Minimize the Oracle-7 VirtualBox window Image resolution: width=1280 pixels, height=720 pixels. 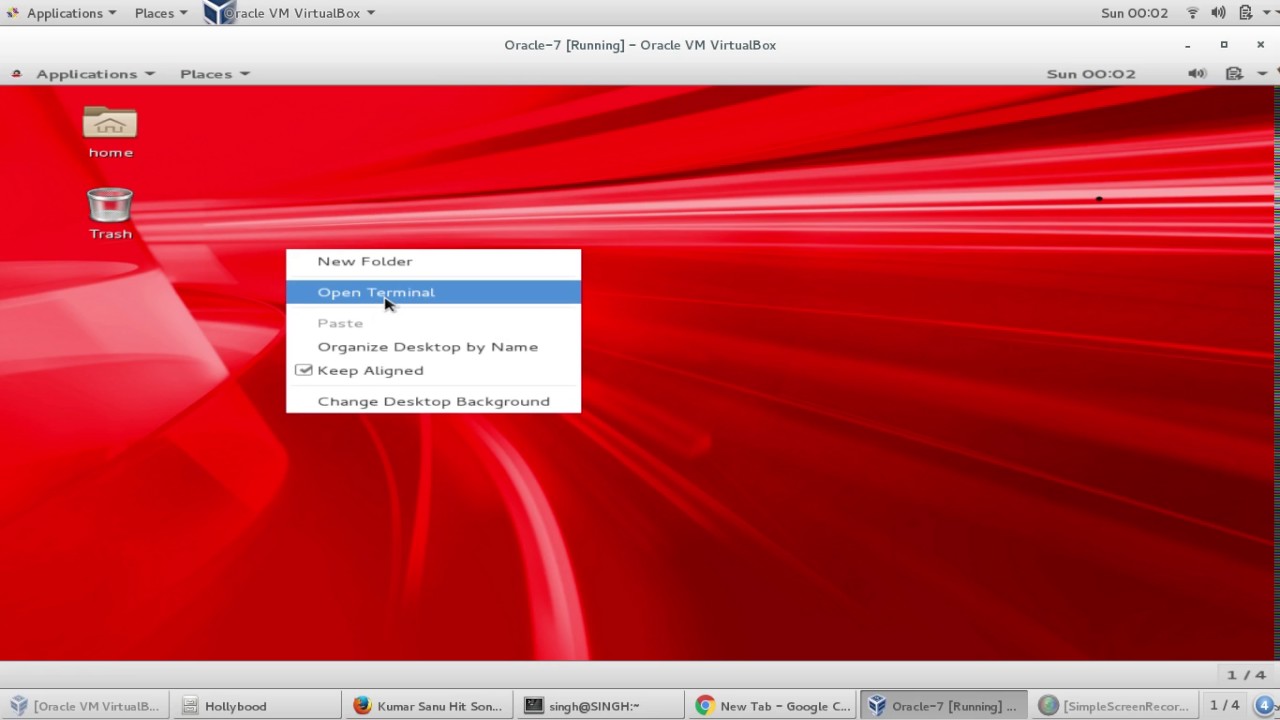click(1188, 45)
